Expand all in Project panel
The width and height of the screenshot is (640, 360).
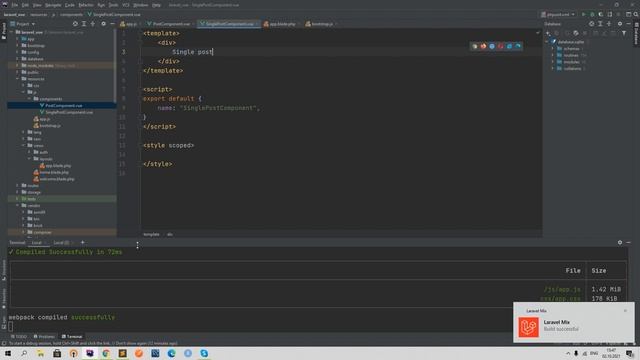click(x=84, y=24)
